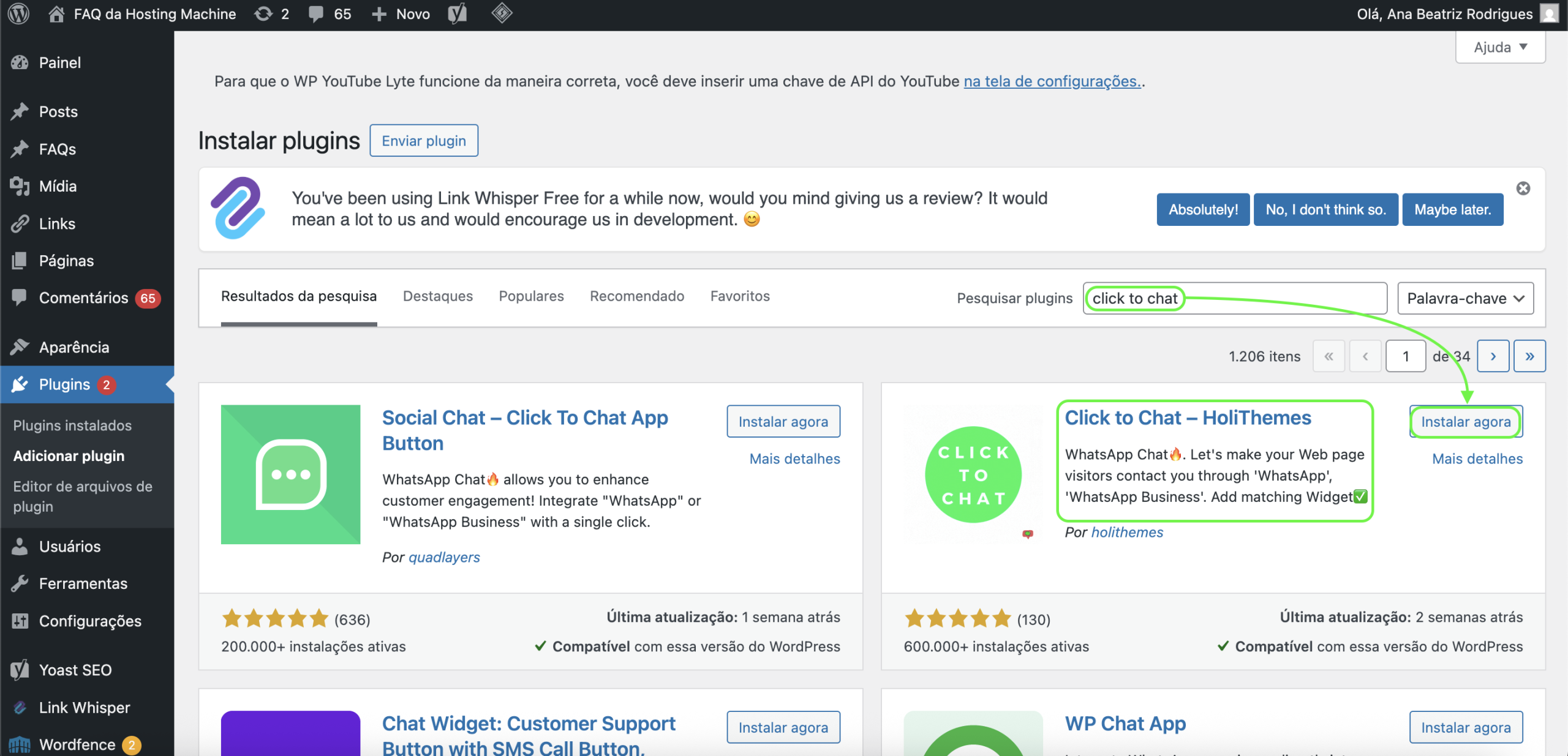Switch to the Populares tab

pos(531,296)
